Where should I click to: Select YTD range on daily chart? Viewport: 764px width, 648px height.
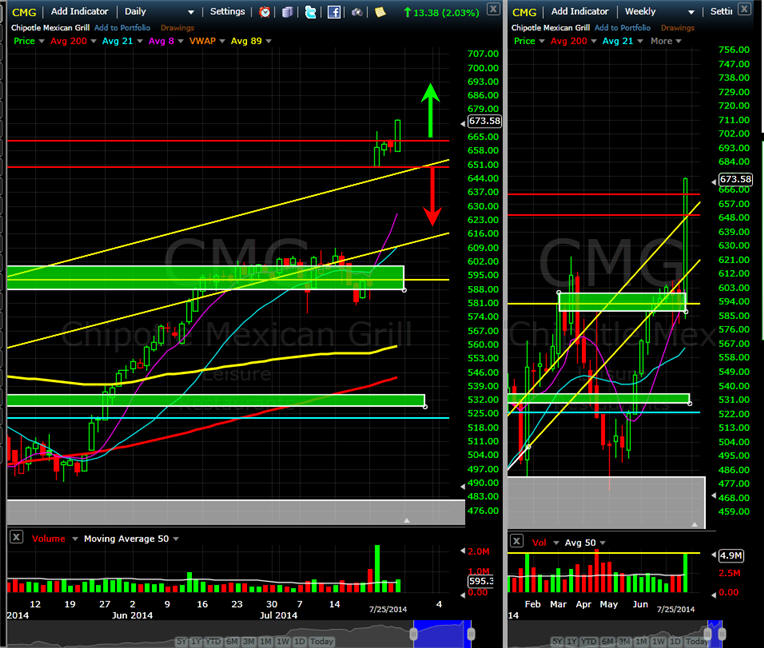coord(213,642)
